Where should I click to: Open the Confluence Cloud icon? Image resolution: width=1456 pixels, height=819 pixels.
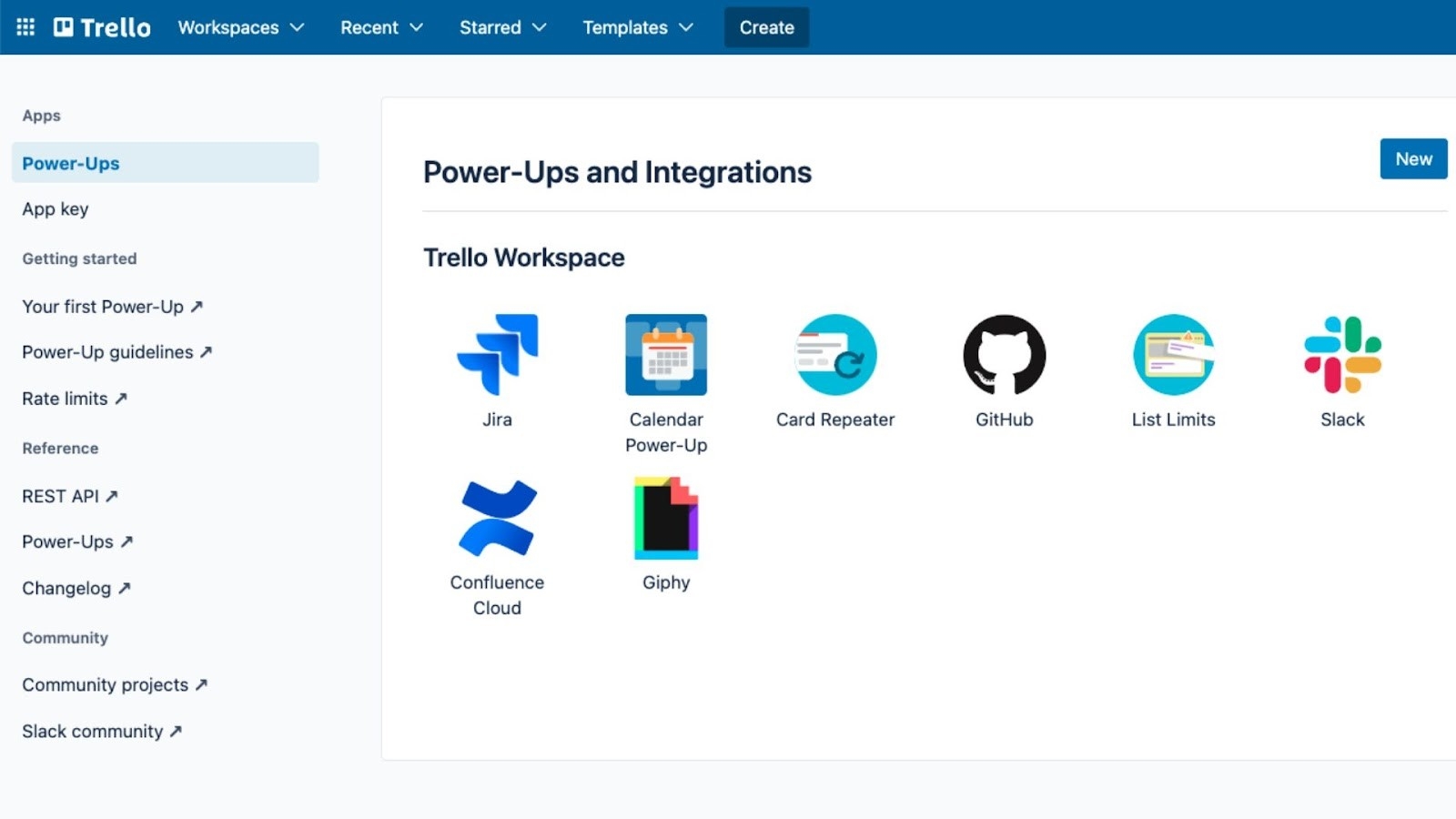[x=497, y=518]
